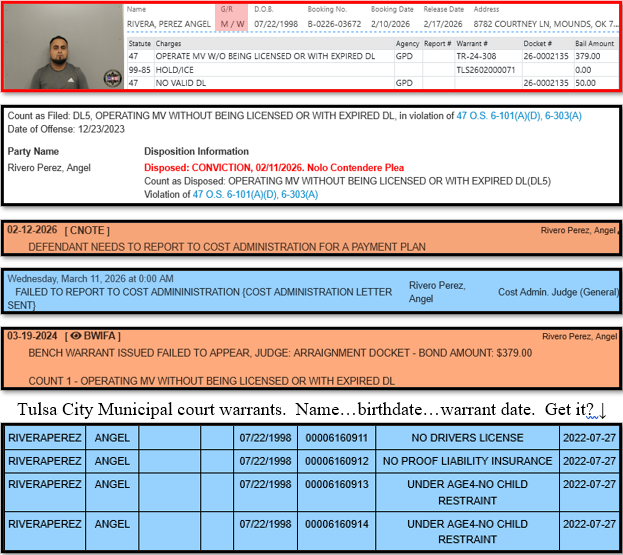Click the eye icon beside BWIFA
Screen dimensions: 623x555
point(75,336)
